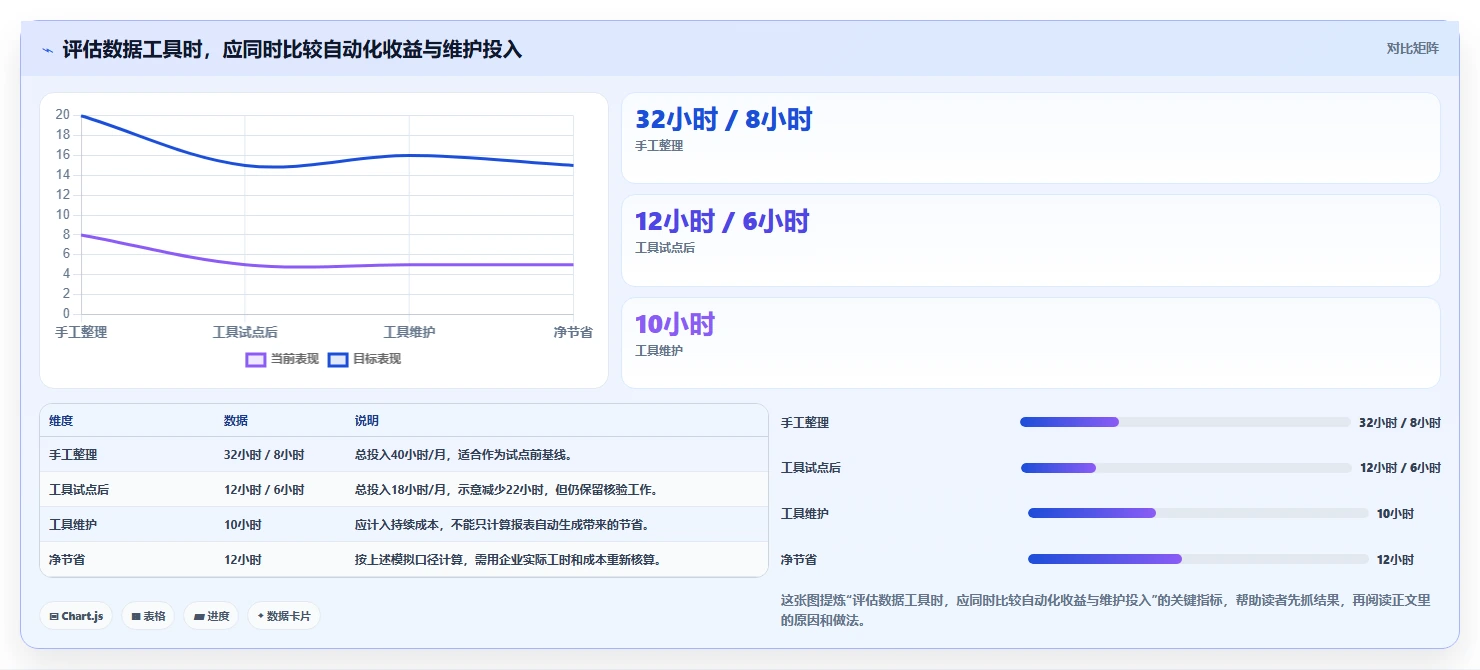This screenshot has height=670, width=1480.
Task: Click 工具维护 cell in the table
Action: (73, 525)
